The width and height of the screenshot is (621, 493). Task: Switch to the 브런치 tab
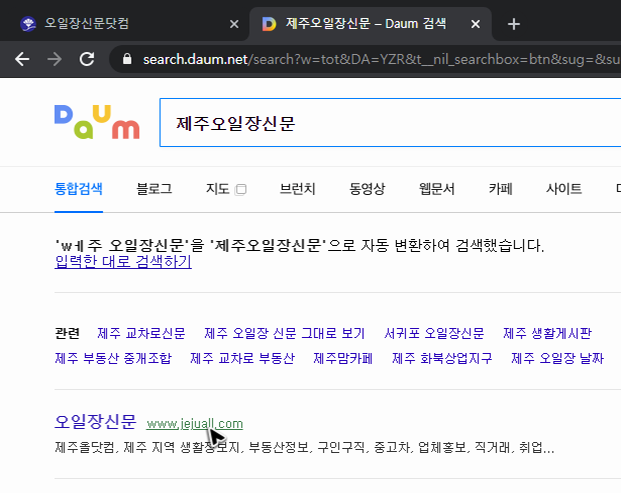(297, 189)
